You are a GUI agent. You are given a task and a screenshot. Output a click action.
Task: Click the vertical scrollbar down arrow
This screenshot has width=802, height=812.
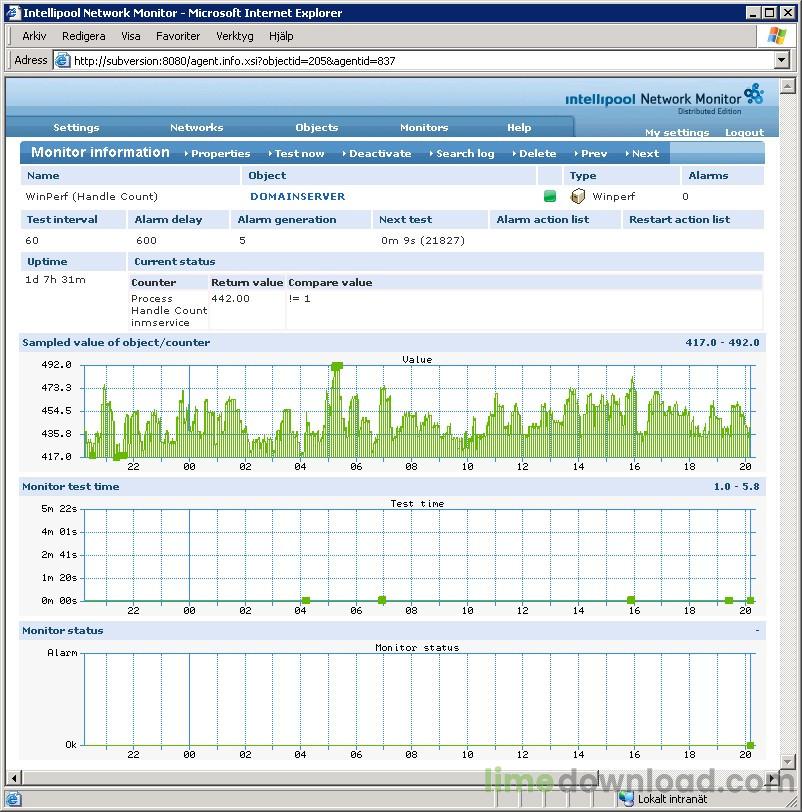click(x=788, y=761)
